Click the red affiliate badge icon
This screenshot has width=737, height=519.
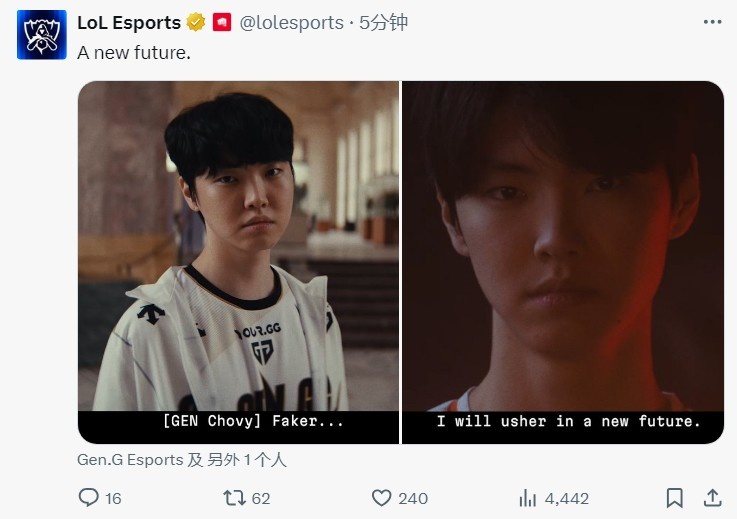[x=222, y=23]
